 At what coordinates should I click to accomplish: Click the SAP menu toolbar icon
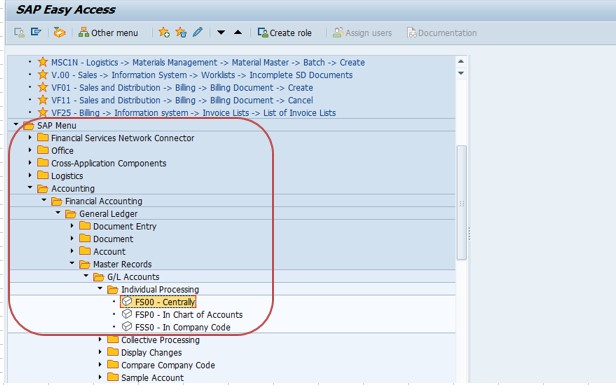coord(36,32)
